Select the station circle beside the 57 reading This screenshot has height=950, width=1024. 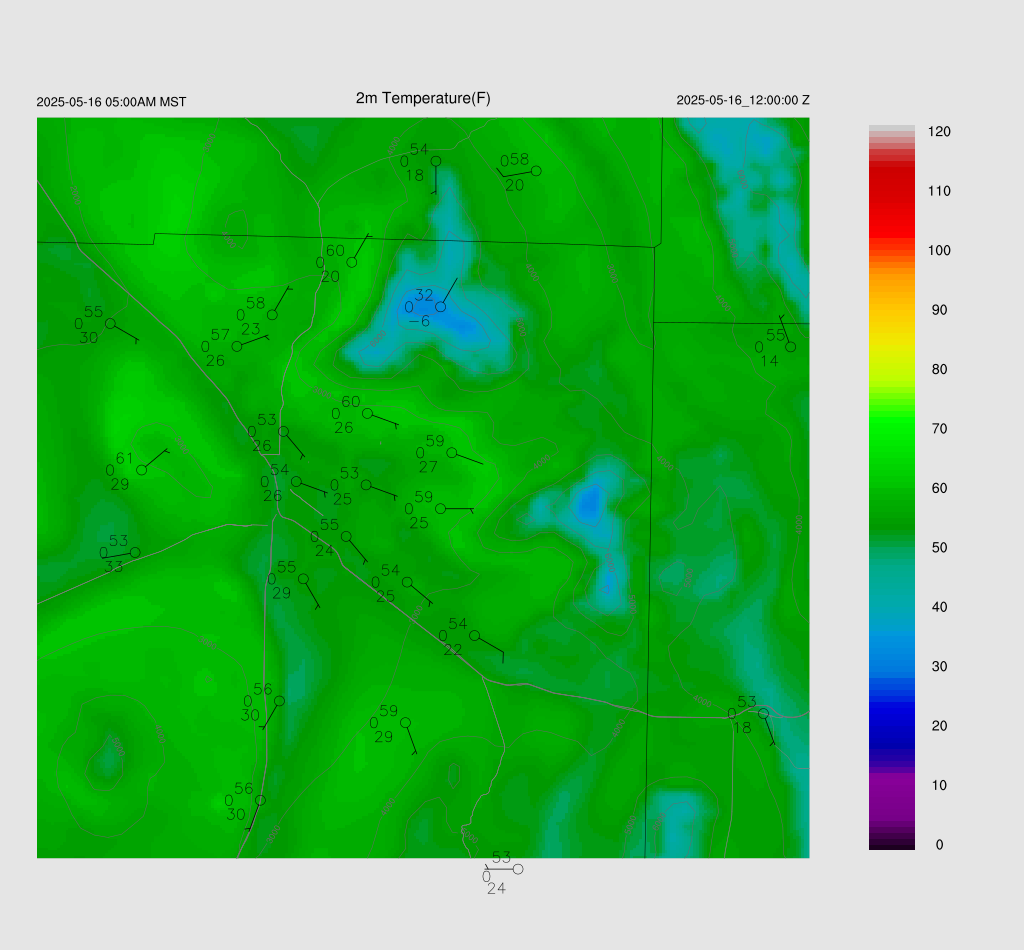click(237, 347)
